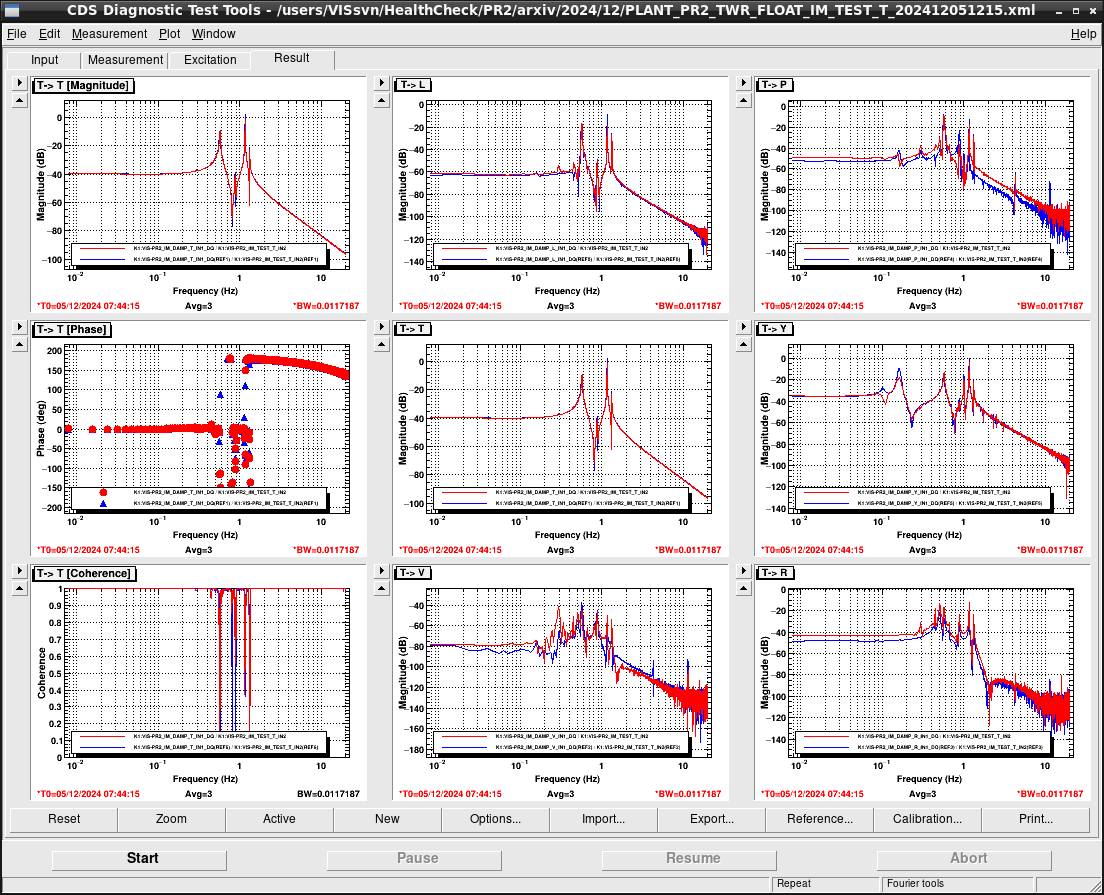The image size is (1104, 895).
Task: Click right-arrow icon beside T-> T [Magnitude] plot
Action: 20,83
